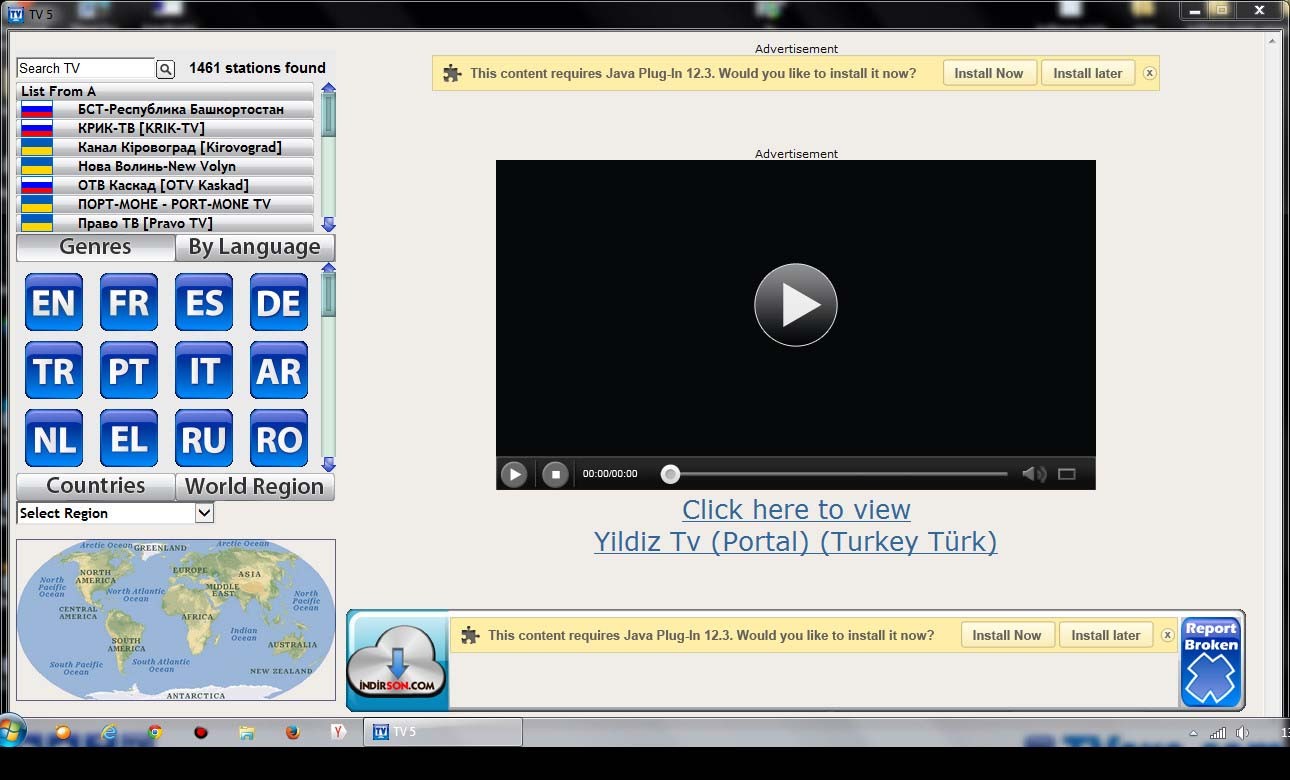Viewport: 1290px width, 780px height.
Task: Switch to the Countries tab
Action: 95,486
